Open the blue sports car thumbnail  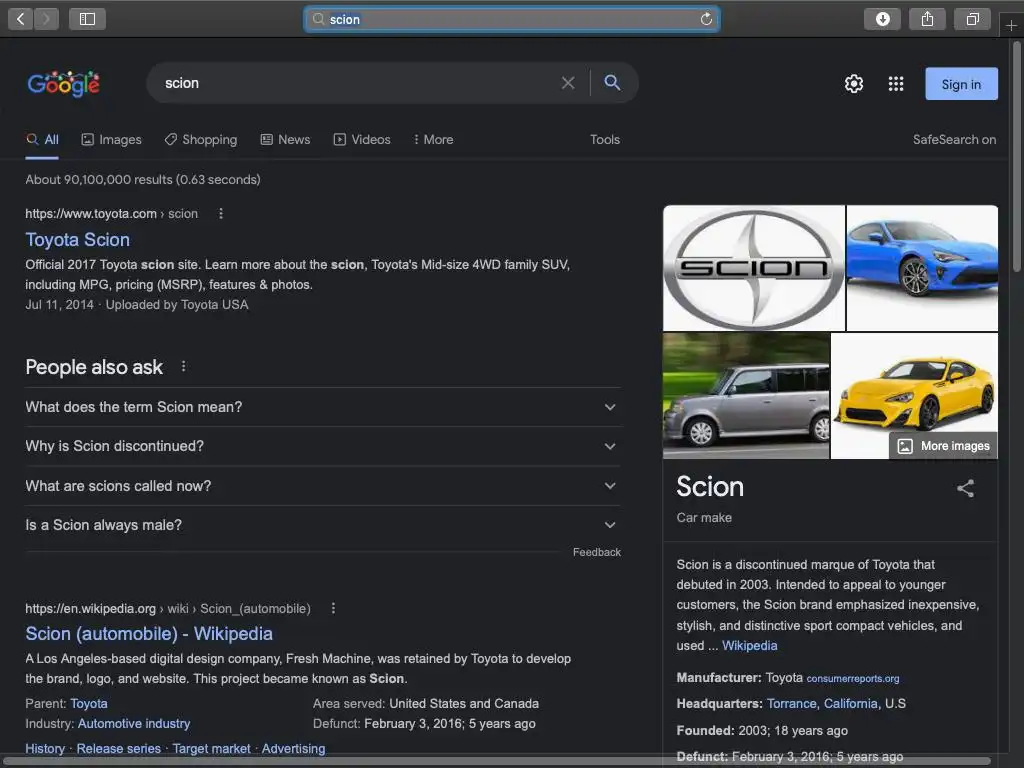coord(922,268)
